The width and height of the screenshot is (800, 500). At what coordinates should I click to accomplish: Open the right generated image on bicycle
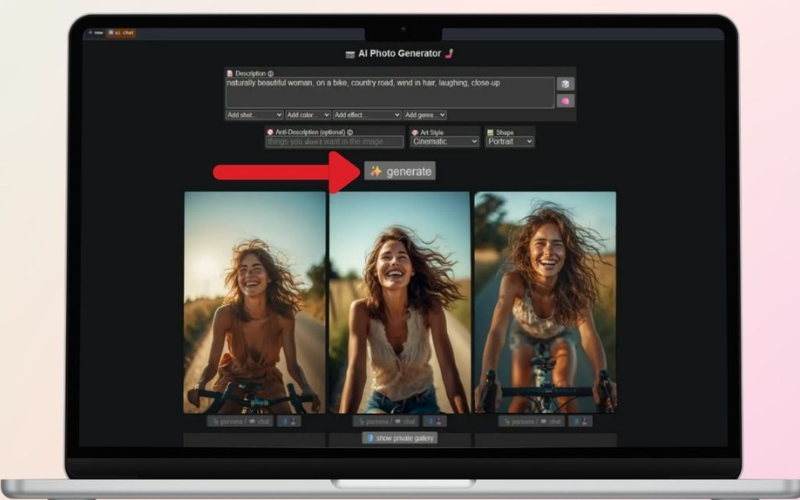coord(545,302)
